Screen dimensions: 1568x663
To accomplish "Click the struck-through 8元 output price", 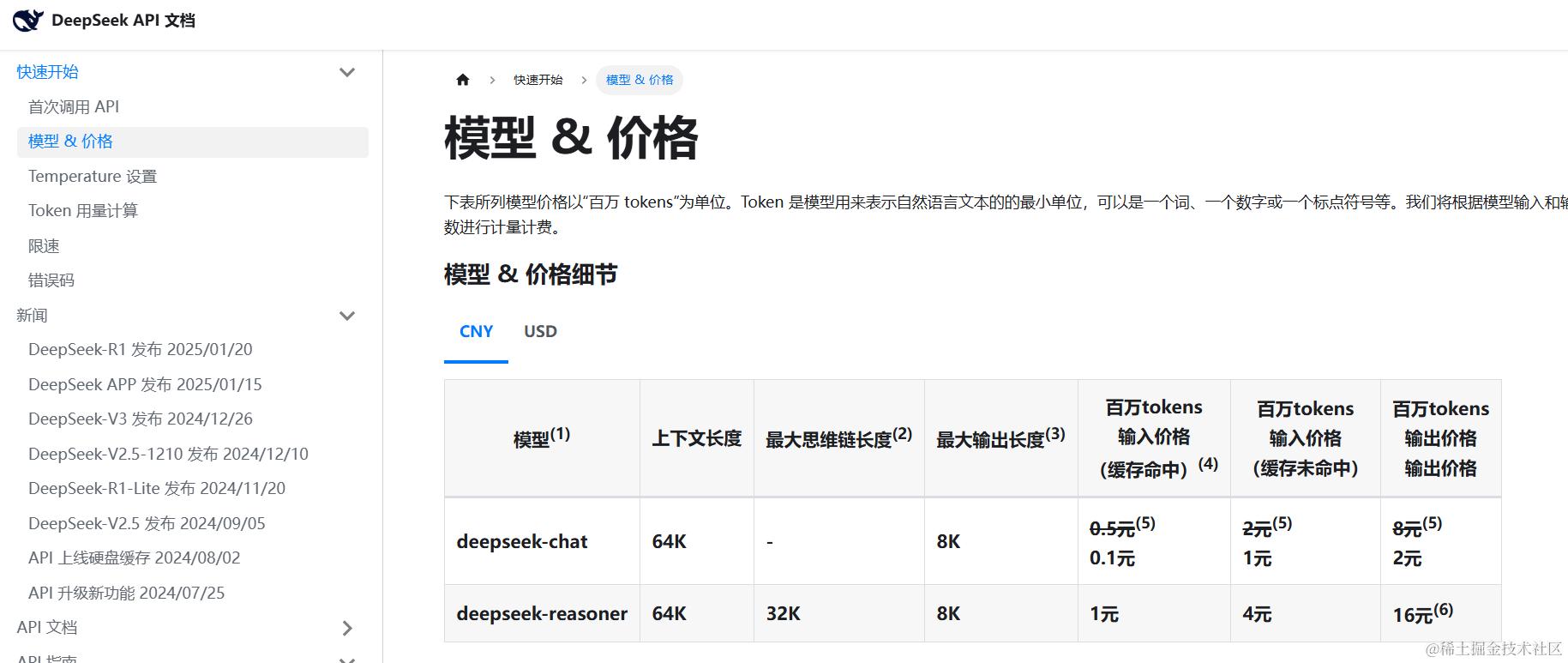I will coord(1407,529).
